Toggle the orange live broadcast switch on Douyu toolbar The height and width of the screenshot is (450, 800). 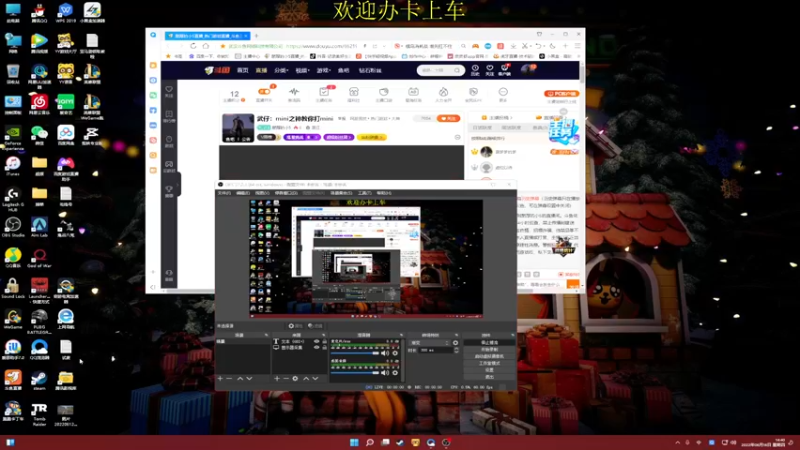[x=264, y=91]
